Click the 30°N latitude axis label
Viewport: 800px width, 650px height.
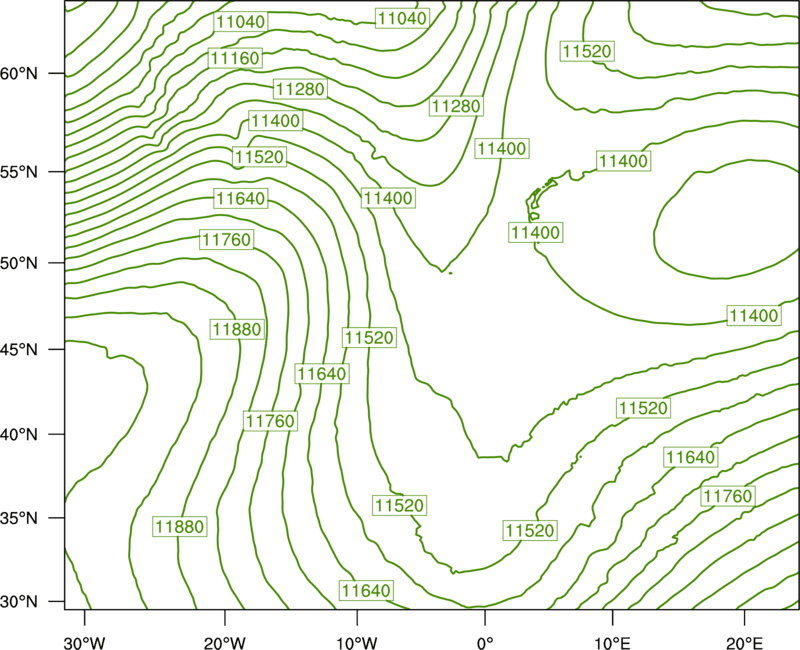click(x=19, y=602)
